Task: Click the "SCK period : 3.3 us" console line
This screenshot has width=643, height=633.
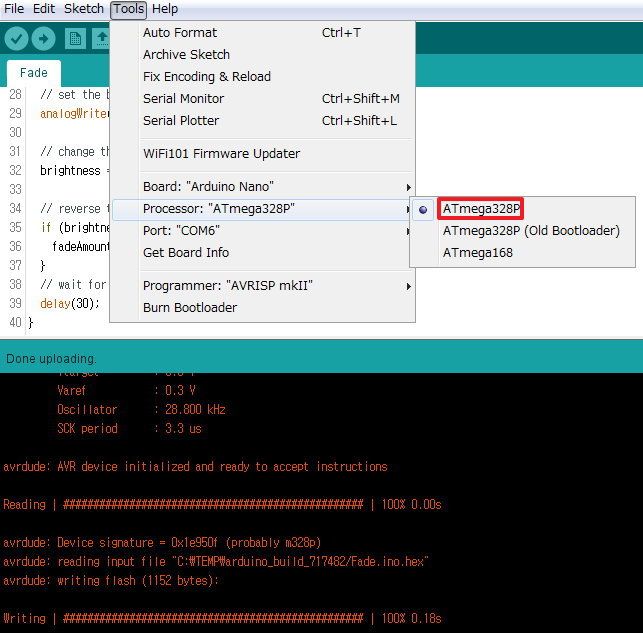Action: 130,429
